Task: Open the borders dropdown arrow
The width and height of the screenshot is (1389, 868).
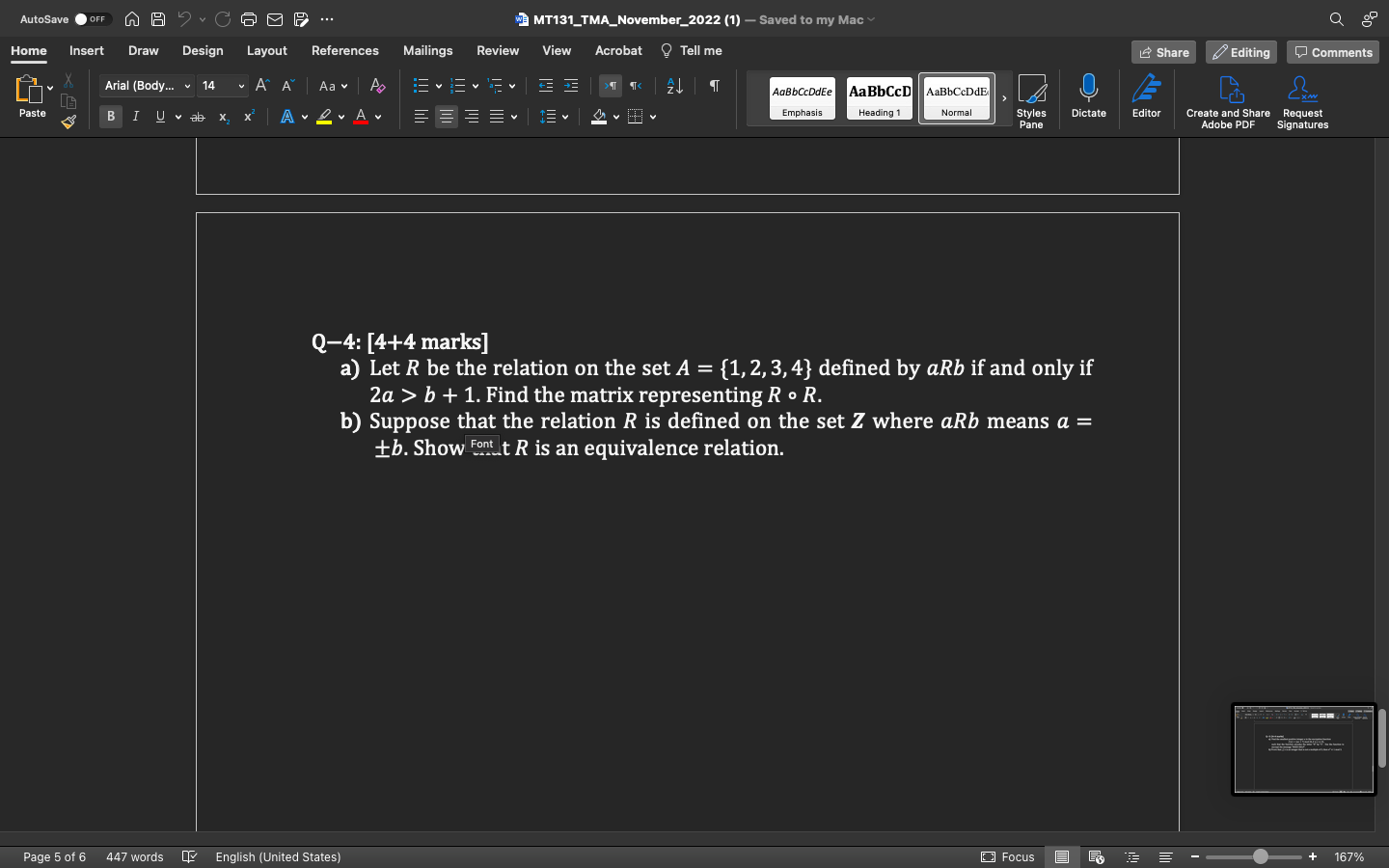Action: coord(653,117)
